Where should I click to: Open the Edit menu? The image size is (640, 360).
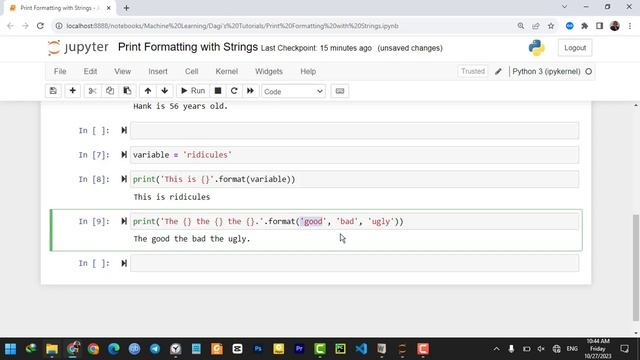90,71
